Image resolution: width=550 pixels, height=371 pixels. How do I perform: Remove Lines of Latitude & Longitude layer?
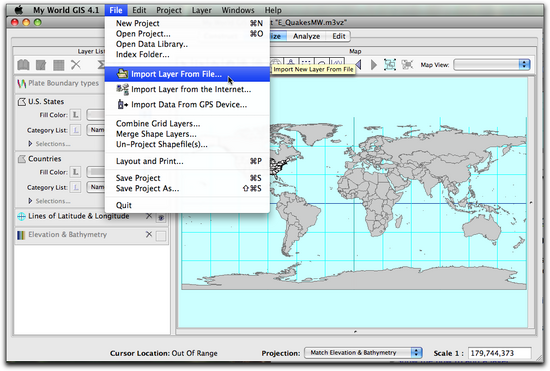point(149,216)
